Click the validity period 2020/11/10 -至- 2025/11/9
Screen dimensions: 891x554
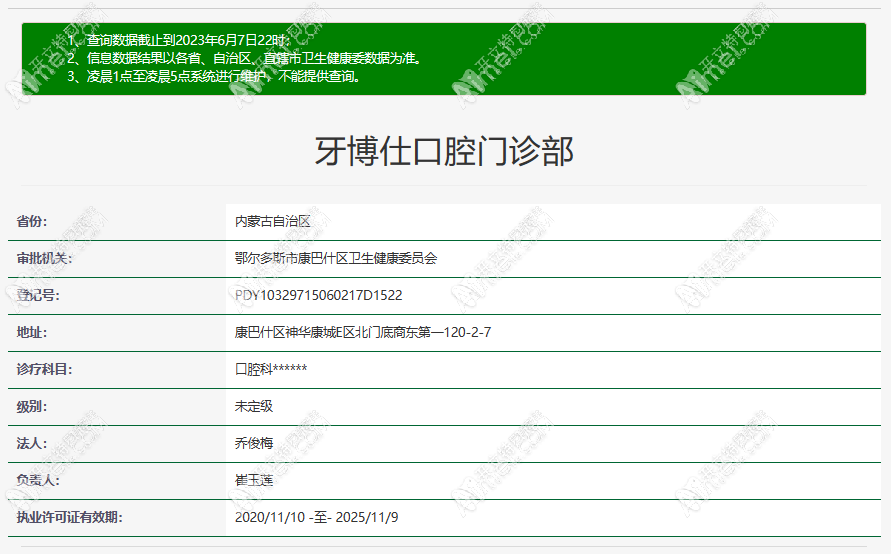pos(317,518)
